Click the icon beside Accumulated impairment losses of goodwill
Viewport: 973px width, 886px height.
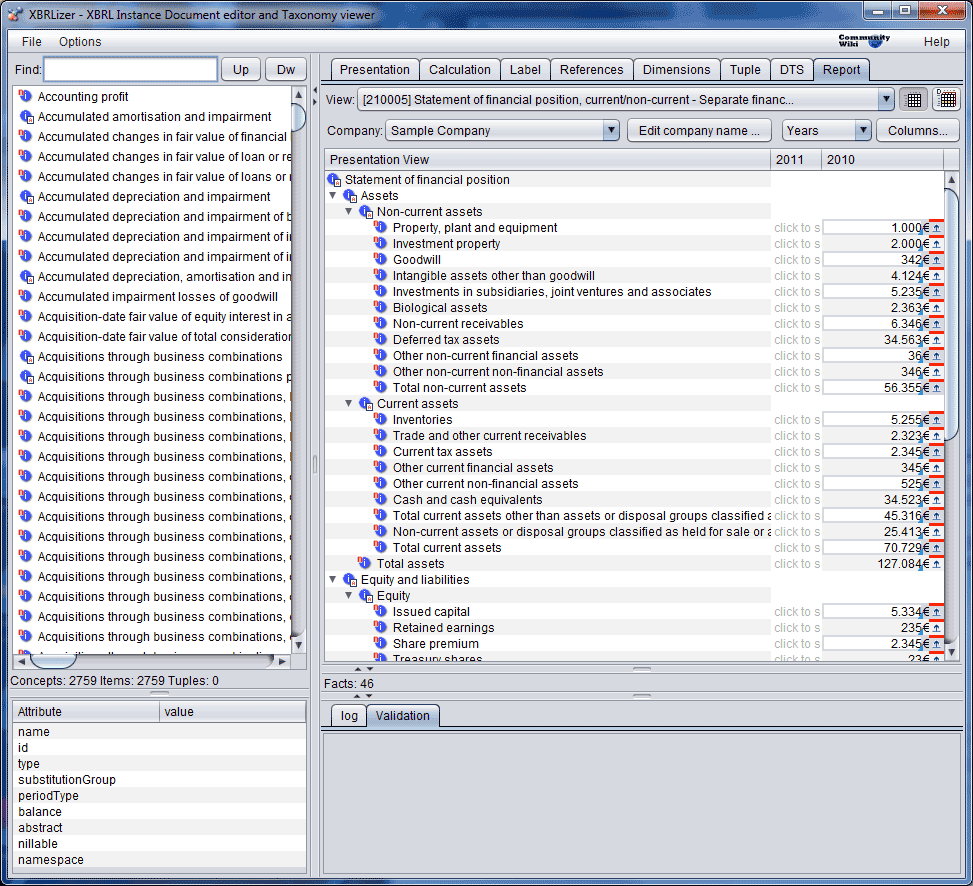26,297
